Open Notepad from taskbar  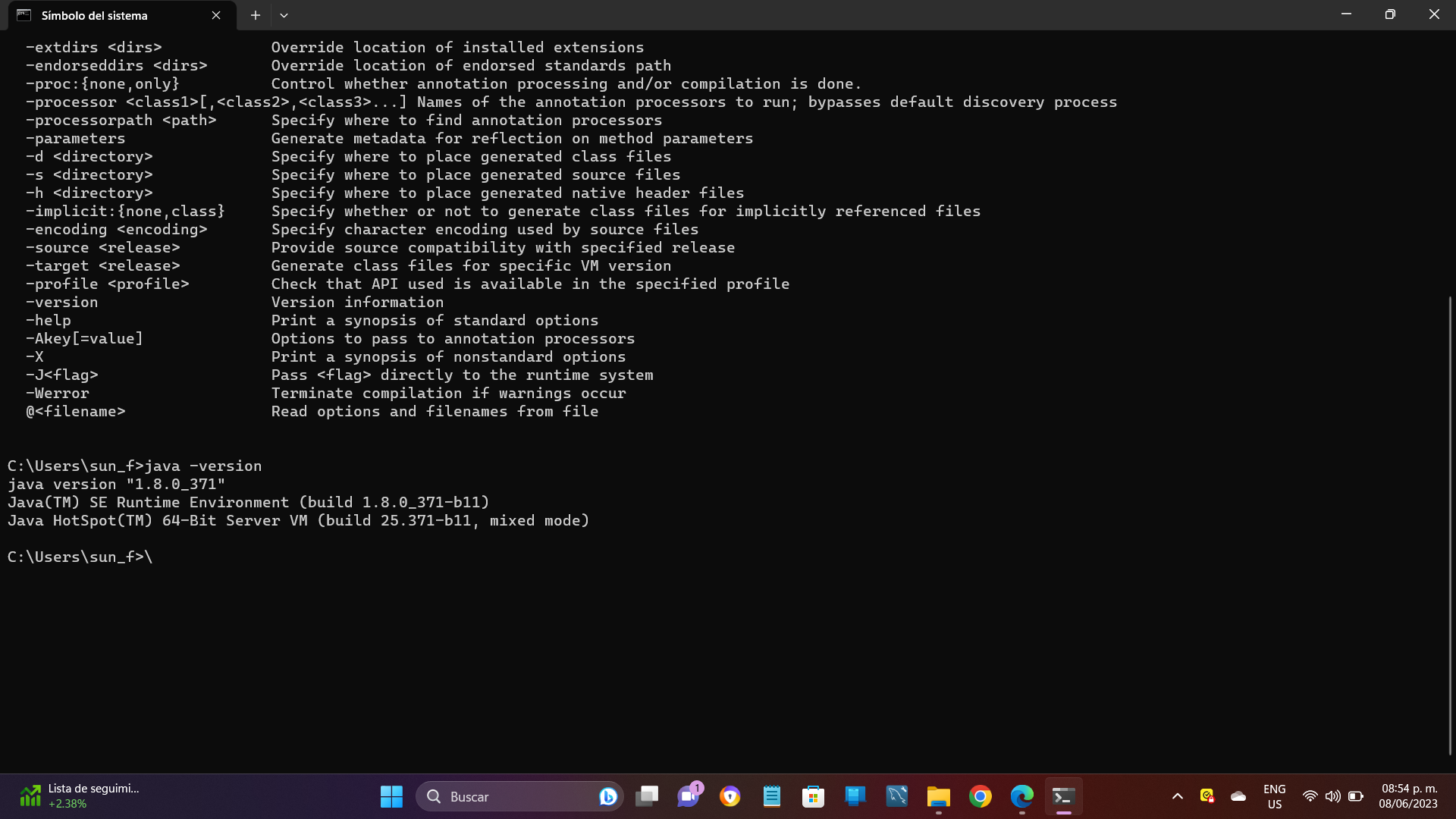(772, 796)
